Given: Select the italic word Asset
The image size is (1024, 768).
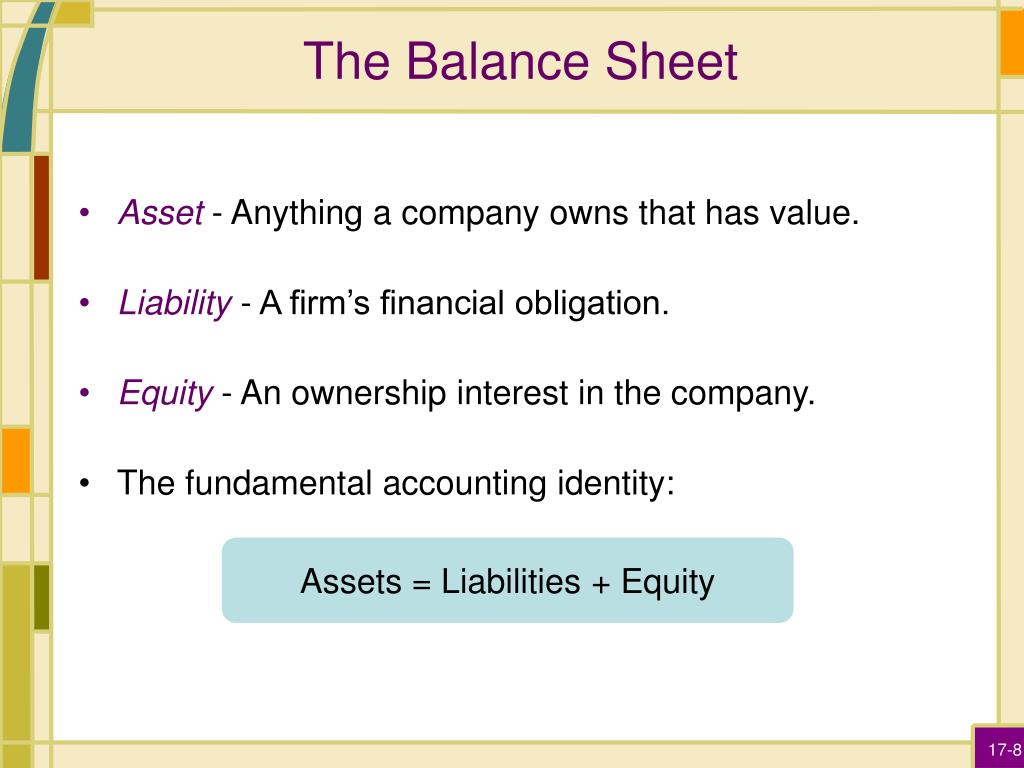Looking at the screenshot, I should point(161,213).
